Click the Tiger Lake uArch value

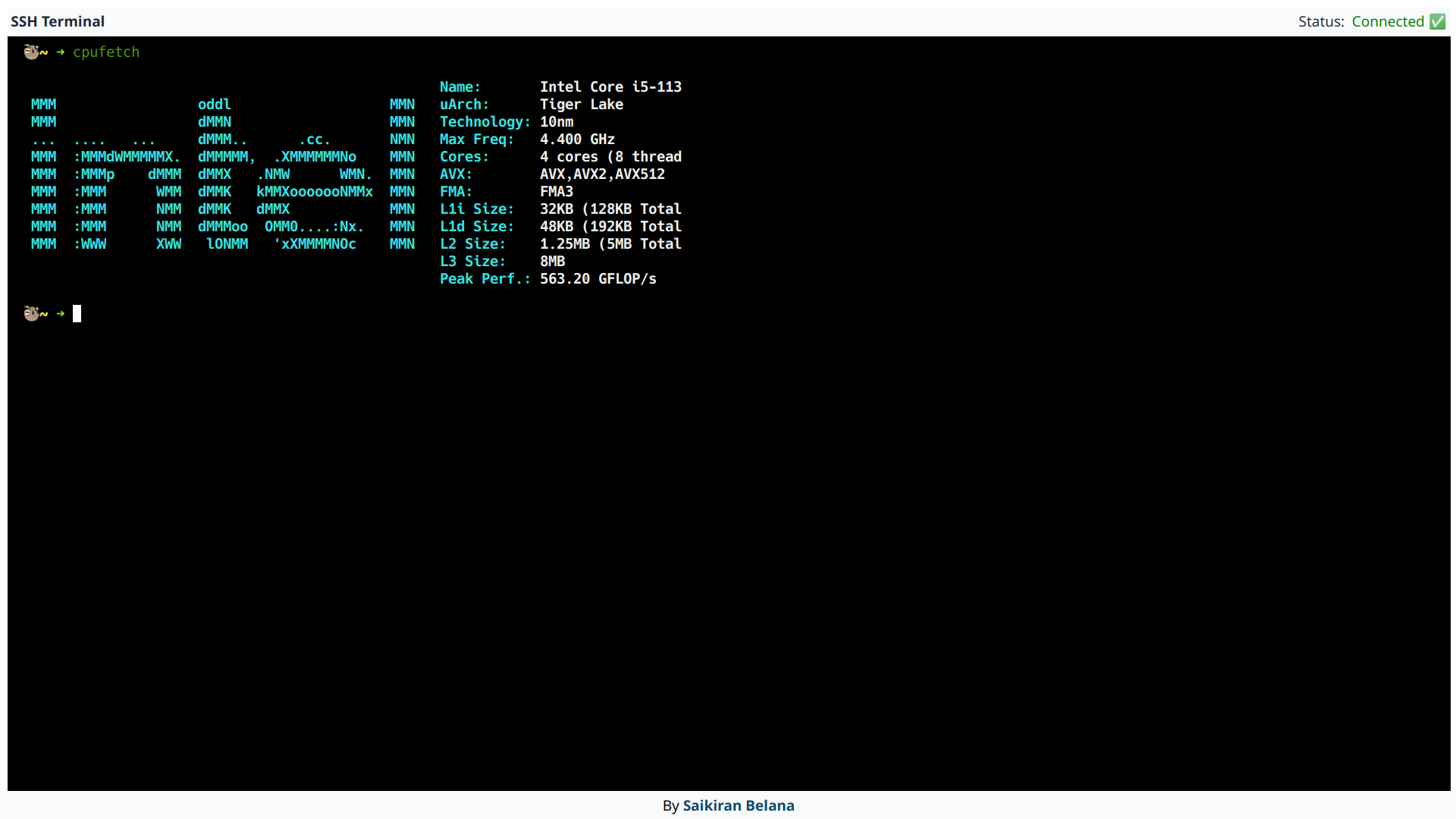pos(581,104)
